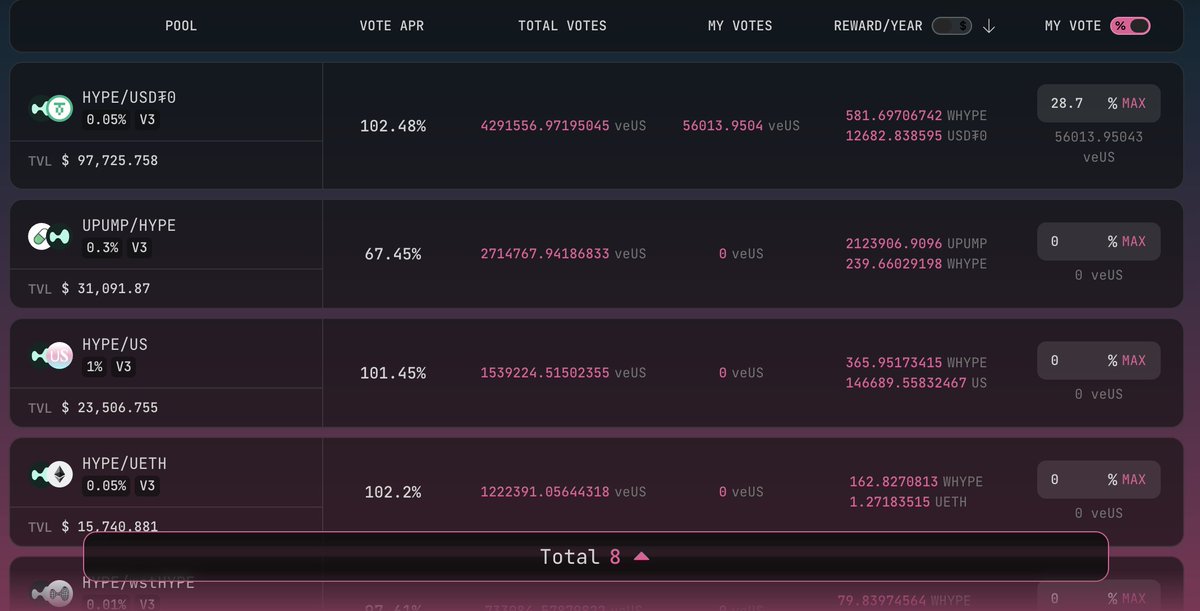This screenshot has width=1200, height=611.
Task: Select the HYPE/USD₮0 pool name
Action: (129, 97)
